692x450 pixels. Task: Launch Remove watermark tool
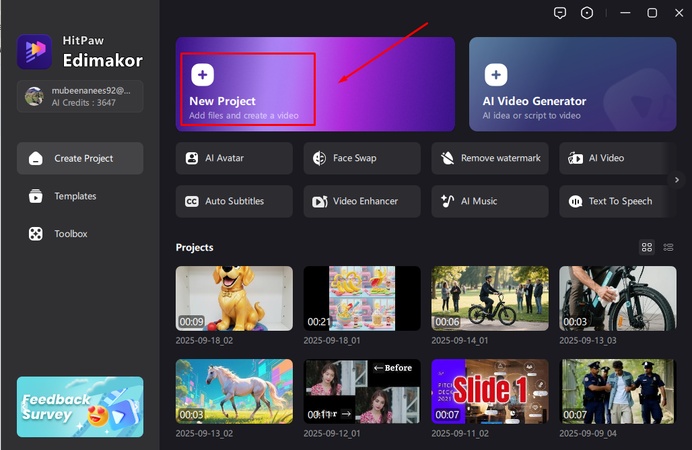pyautogui.click(x=490, y=158)
